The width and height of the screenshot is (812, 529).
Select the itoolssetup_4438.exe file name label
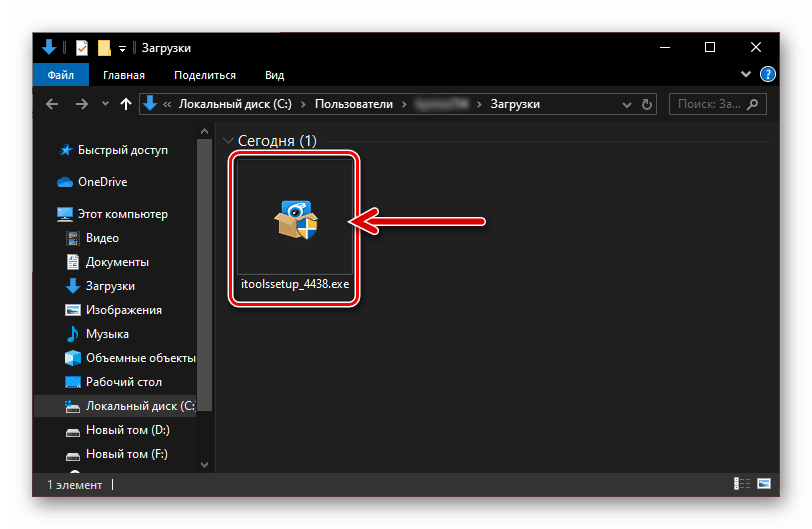click(x=295, y=284)
